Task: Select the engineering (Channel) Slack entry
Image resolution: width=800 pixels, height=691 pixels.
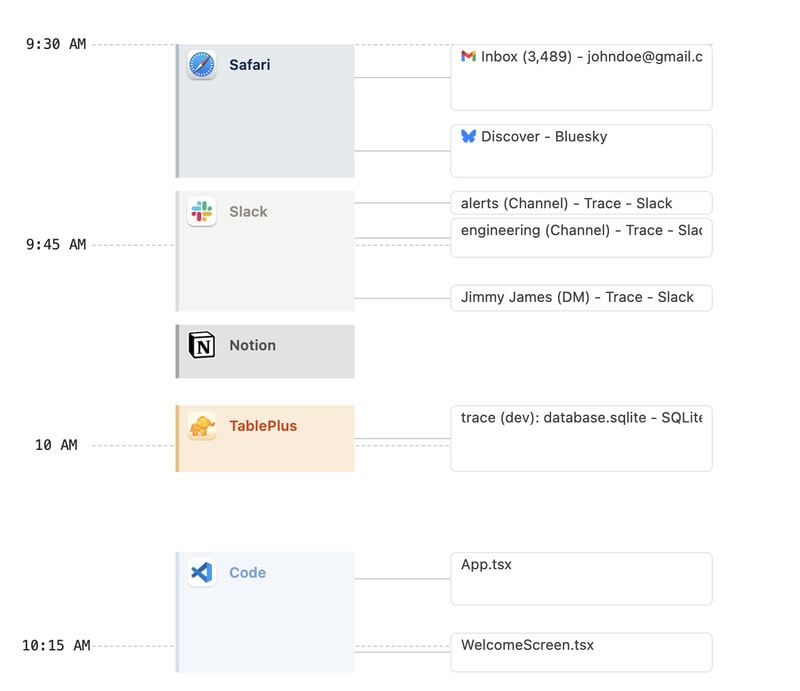Action: pos(581,237)
